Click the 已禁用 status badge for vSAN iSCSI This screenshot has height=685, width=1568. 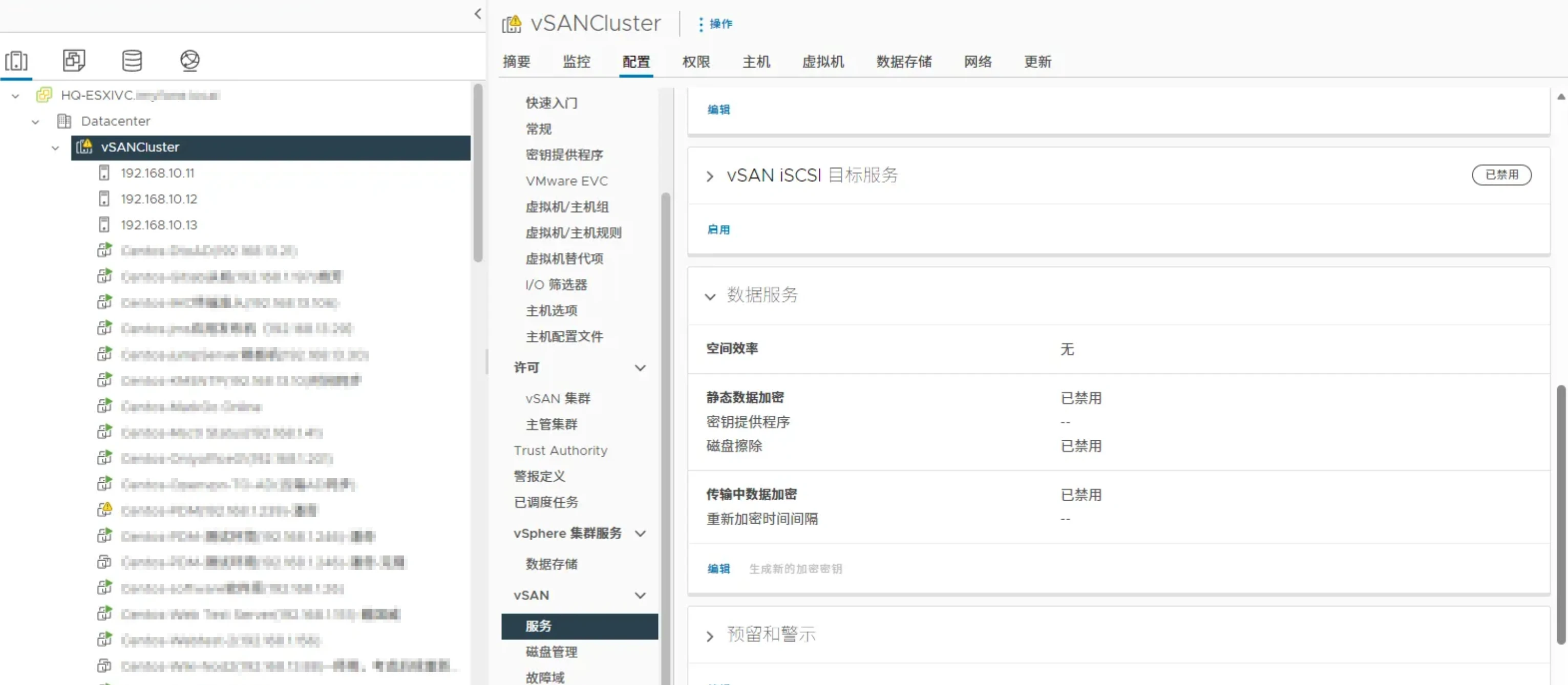[x=1501, y=175]
